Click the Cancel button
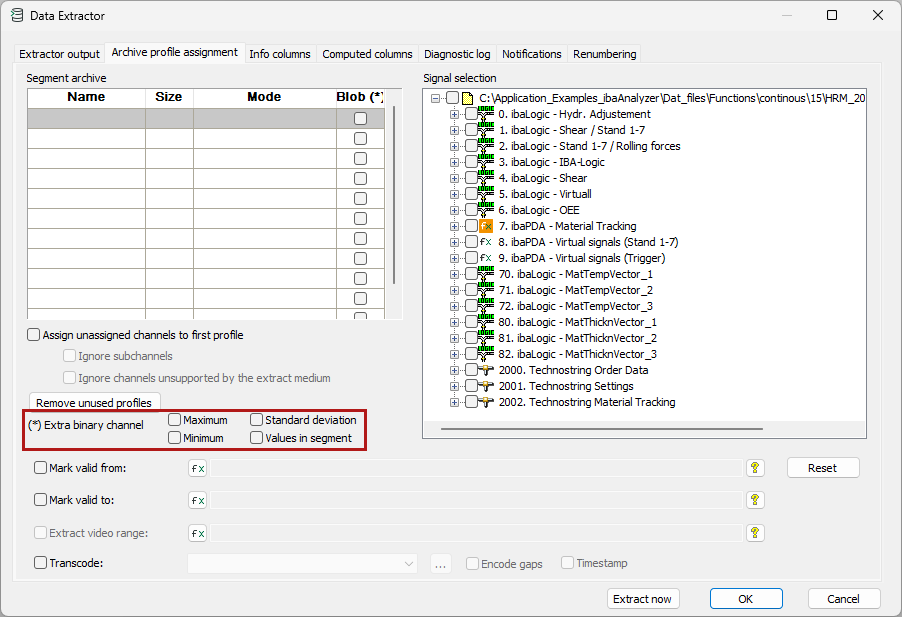This screenshot has width=902, height=617. pos(843,599)
